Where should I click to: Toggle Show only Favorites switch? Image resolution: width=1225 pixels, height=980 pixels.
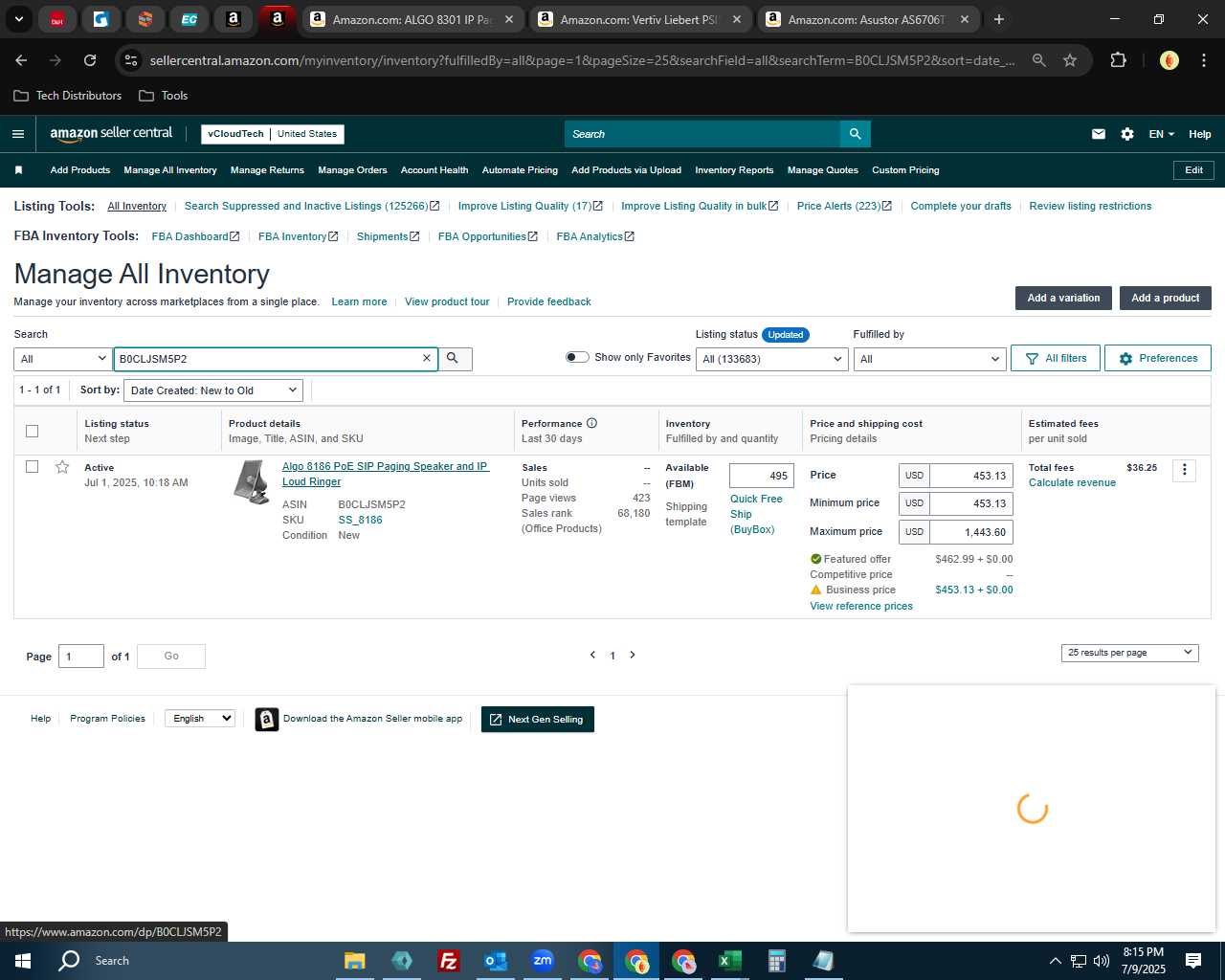[x=577, y=357]
